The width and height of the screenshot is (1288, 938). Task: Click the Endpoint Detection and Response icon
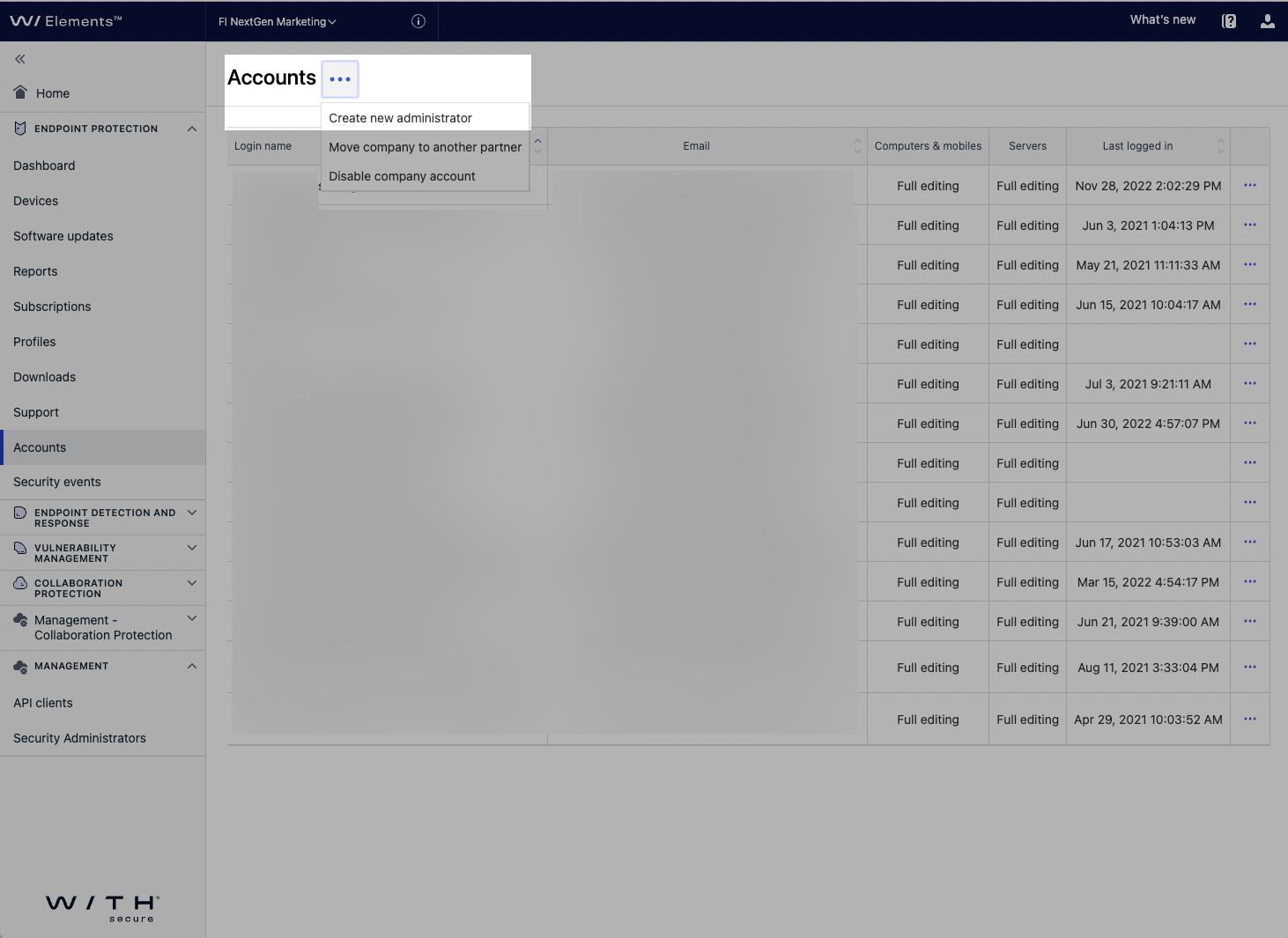[x=20, y=512]
